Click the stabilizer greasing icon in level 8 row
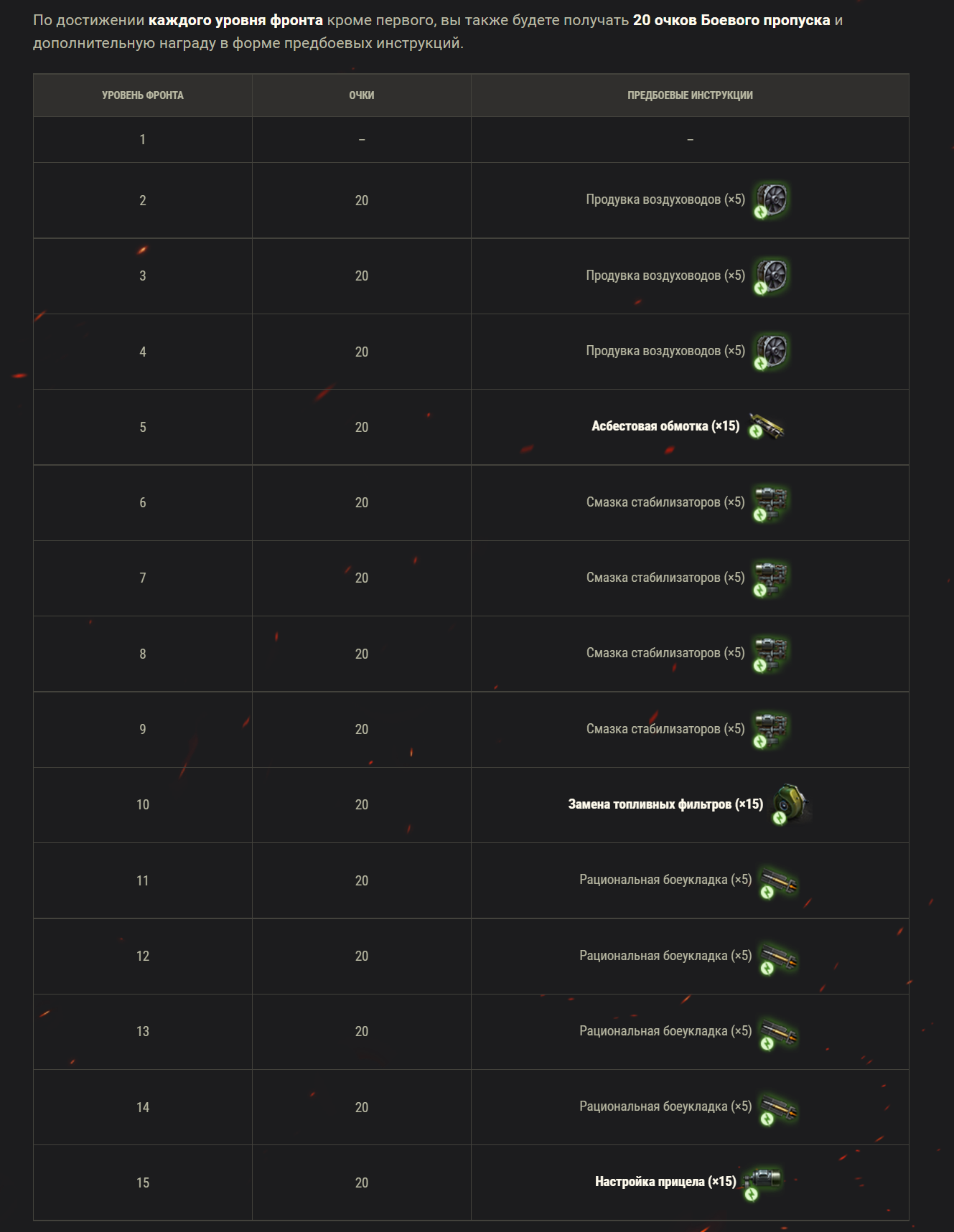Screen dimensions: 954x1232 (x=770, y=654)
